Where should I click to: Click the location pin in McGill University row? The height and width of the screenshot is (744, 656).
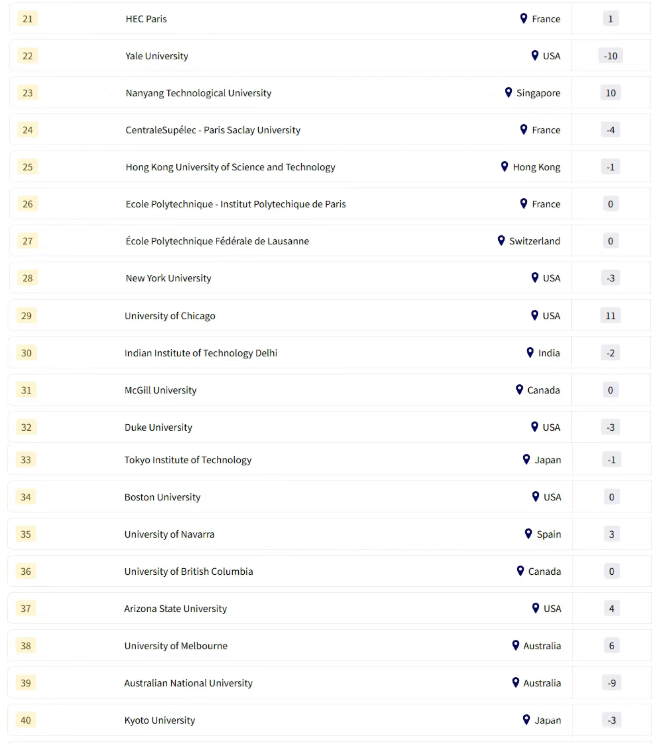520,390
